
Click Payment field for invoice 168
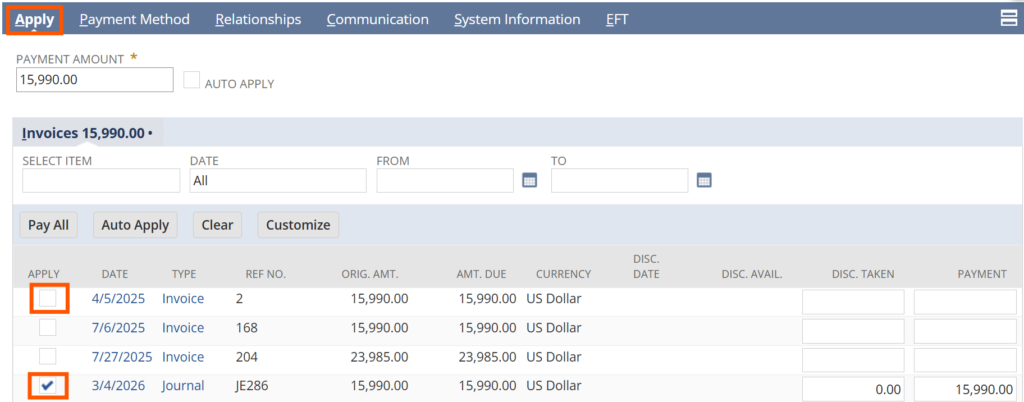(965, 331)
